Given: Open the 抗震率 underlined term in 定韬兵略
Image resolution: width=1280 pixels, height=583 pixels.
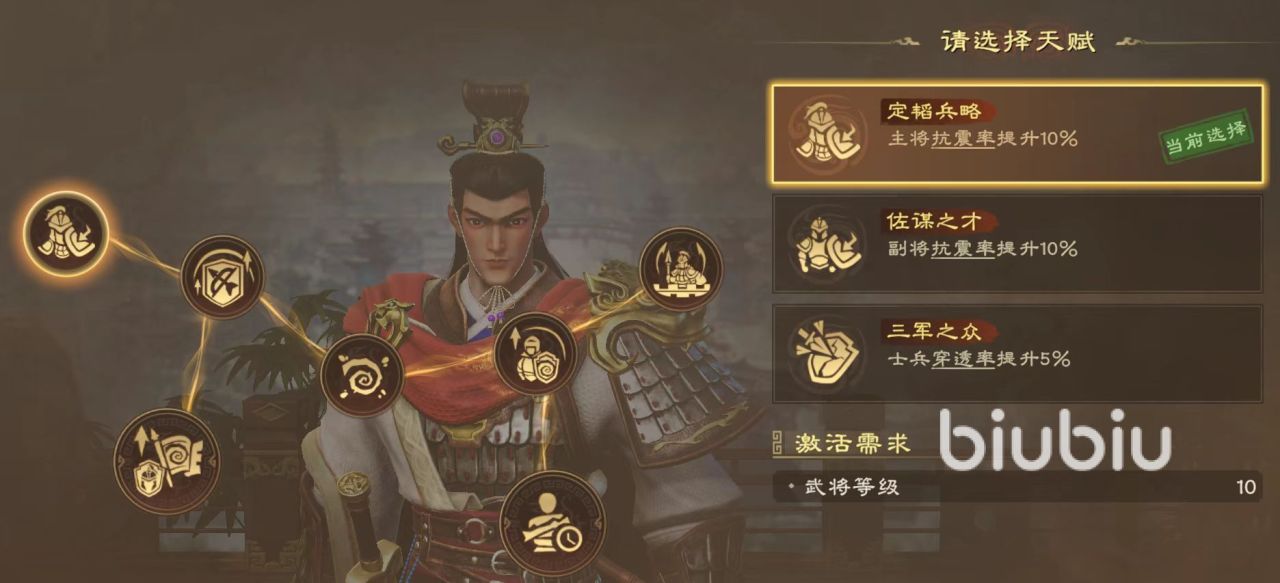Looking at the screenshot, I should [x=963, y=139].
